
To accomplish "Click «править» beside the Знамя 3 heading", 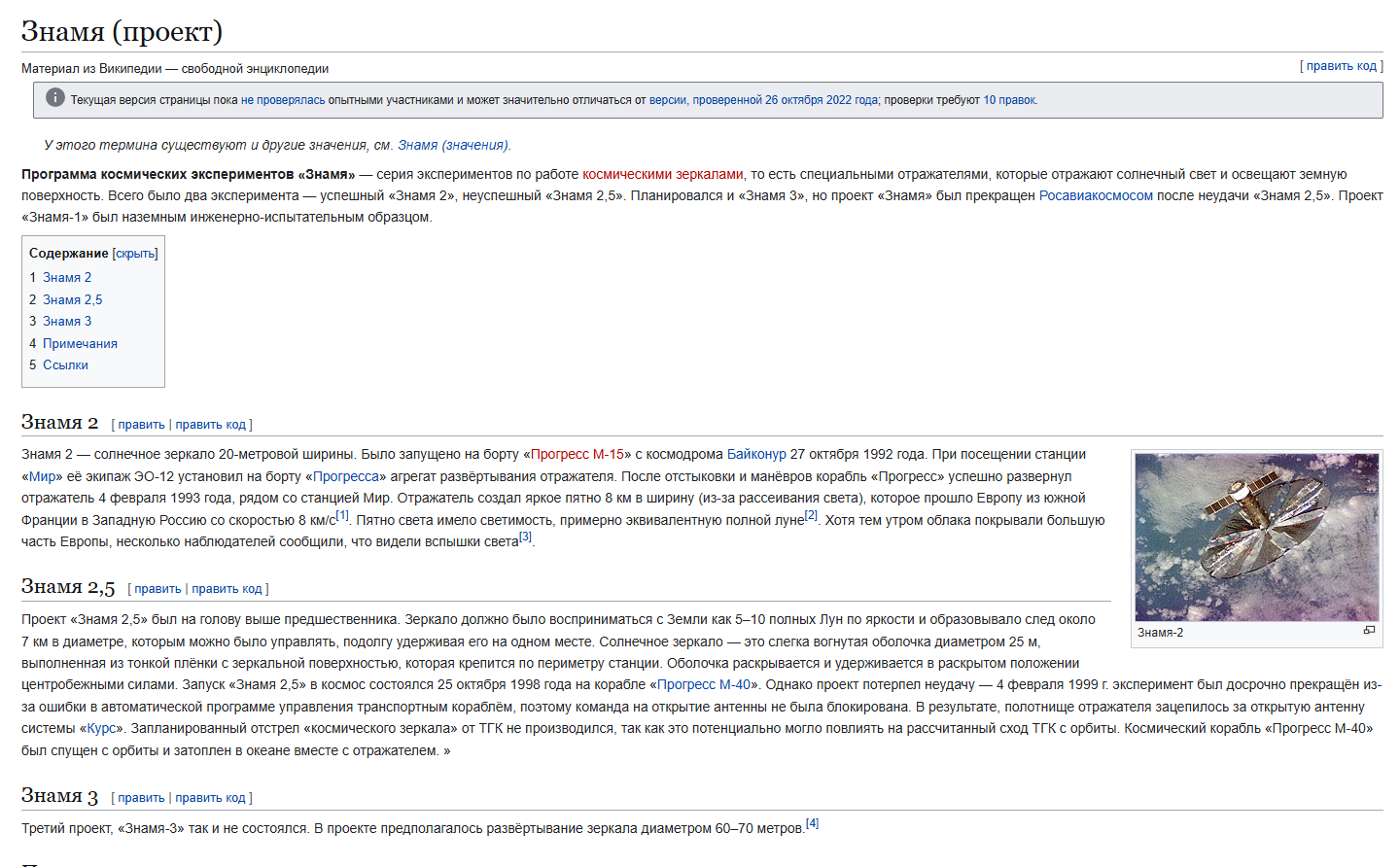I will (x=141, y=798).
